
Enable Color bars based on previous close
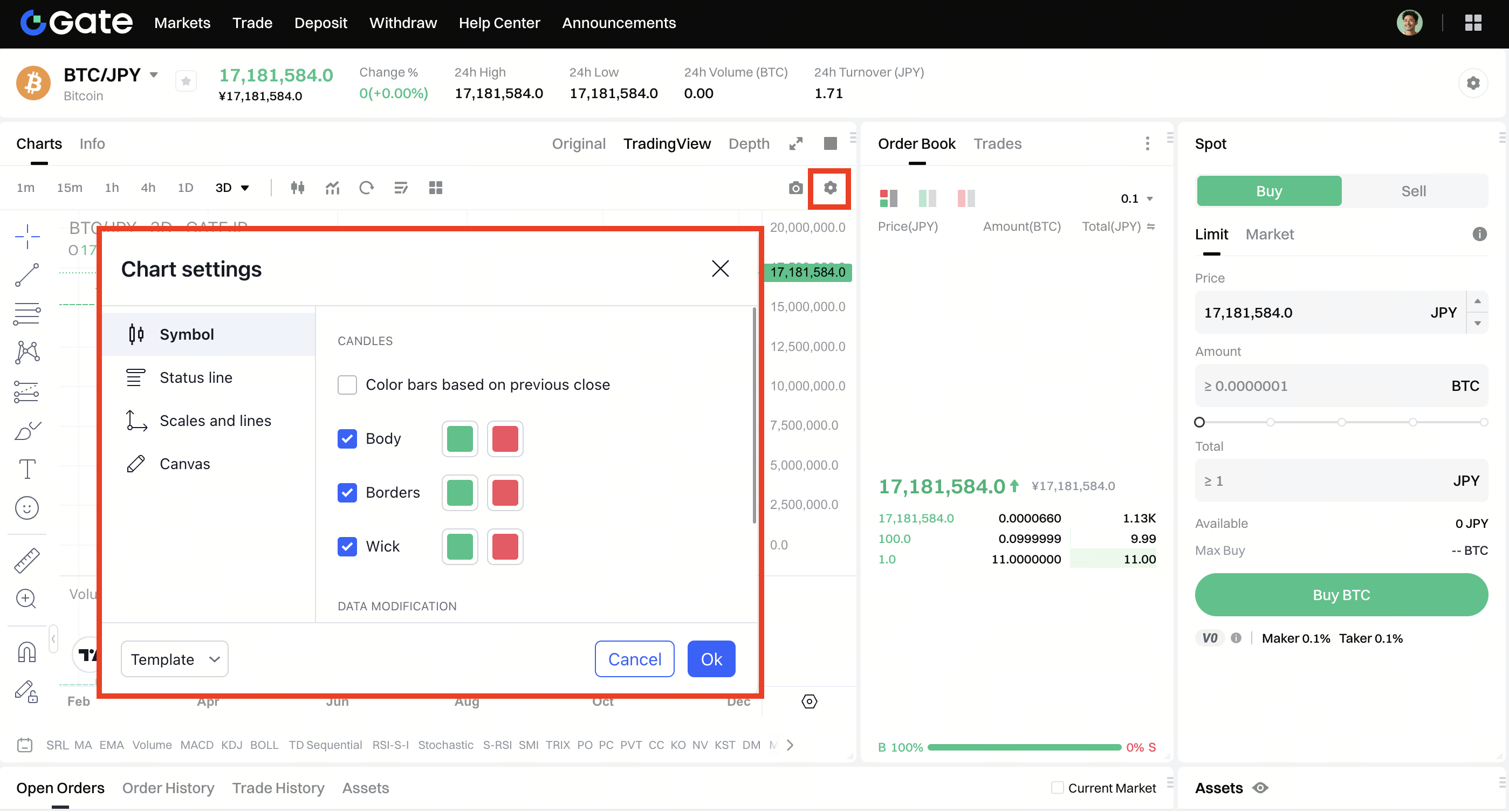click(x=347, y=385)
